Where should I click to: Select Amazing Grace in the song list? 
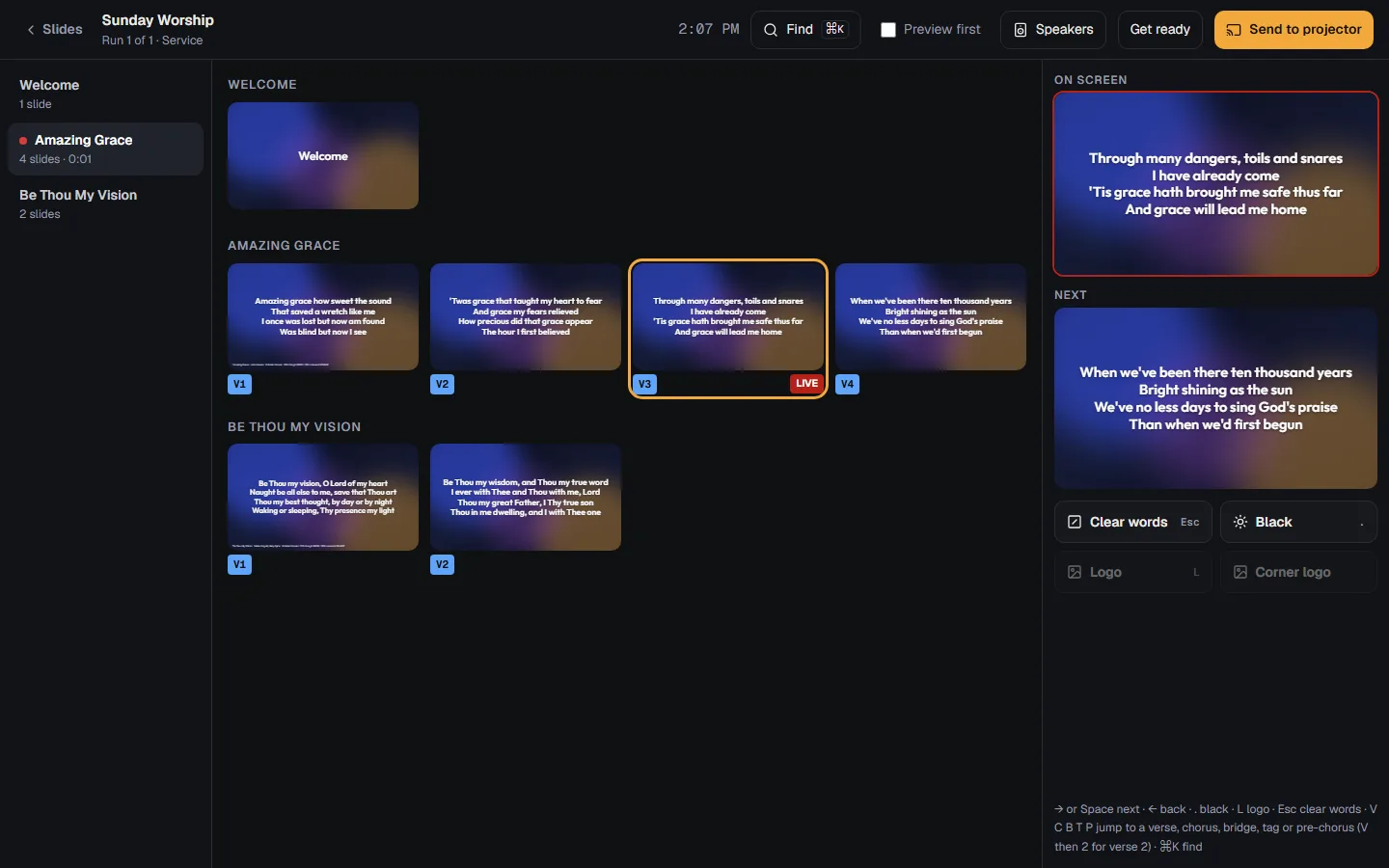105,149
